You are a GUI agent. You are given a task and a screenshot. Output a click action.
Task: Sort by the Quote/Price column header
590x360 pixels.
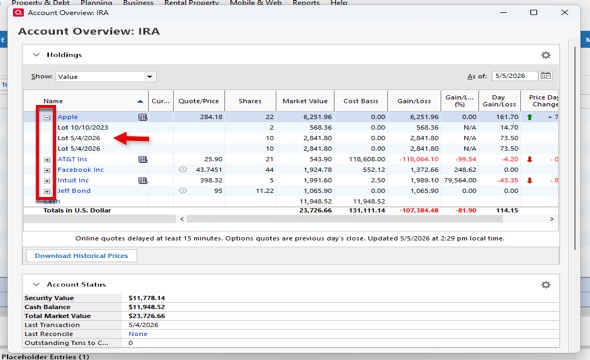click(199, 101)
